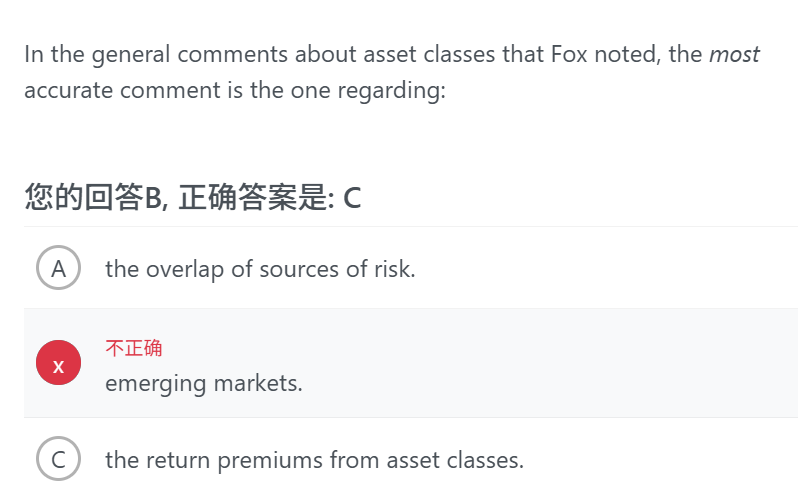Screen dimensions: 798x489
Task: Click the words 'asset classes' in question stem
Action: pyautogui.click(x=429, y=54)
